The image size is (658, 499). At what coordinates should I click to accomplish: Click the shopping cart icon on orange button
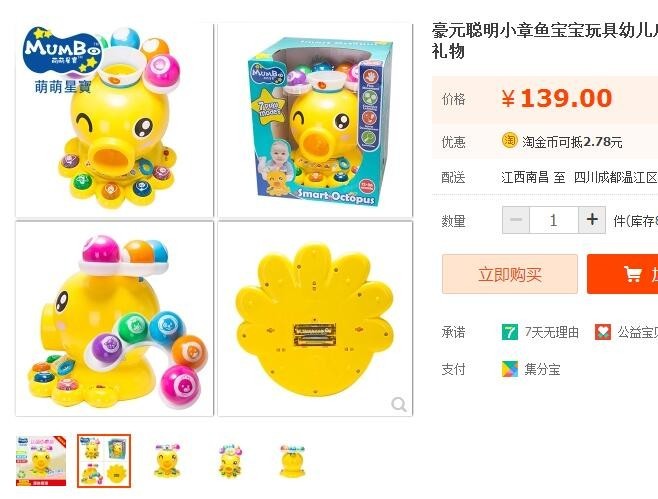click(x=633, y=274)
